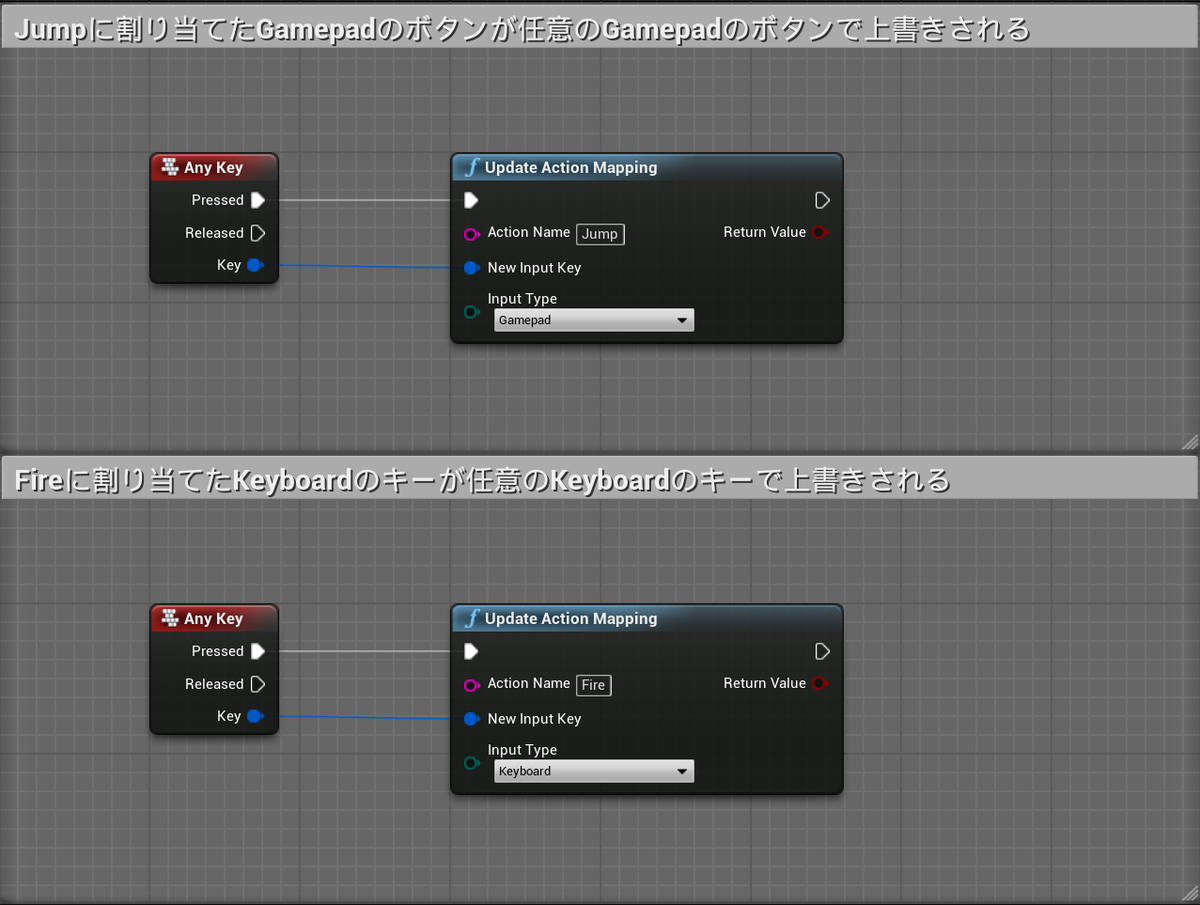
Task: Click the Input Type pin beside the Keyboard dropdown
Action: coord(471,763)
